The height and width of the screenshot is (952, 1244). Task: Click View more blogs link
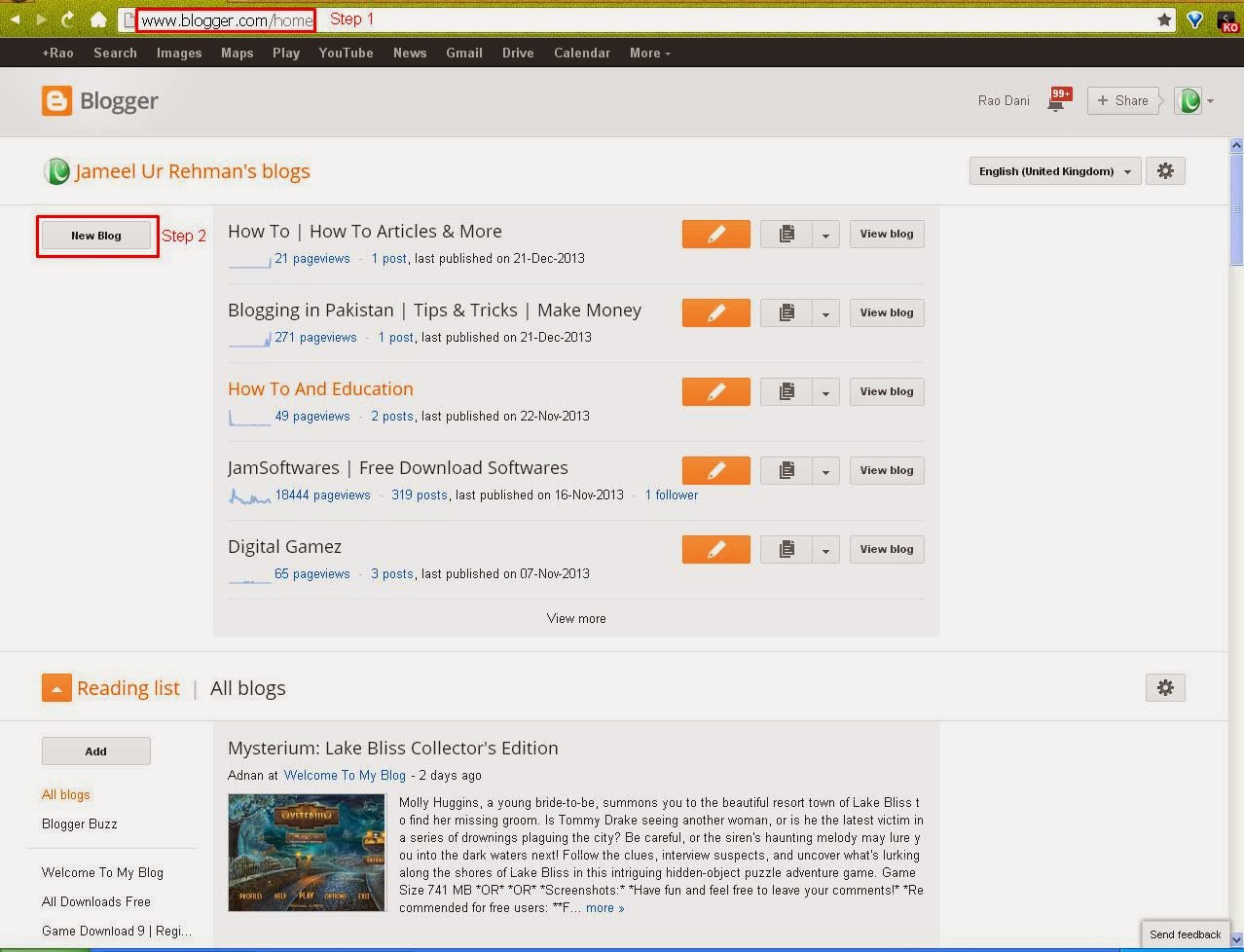click(x=576, y=618)
